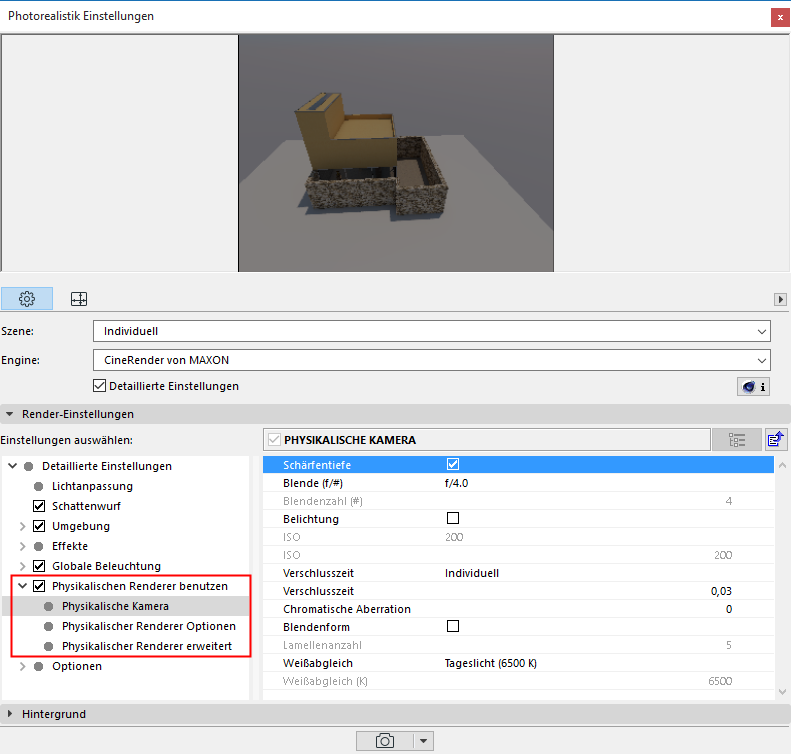Uncheck Physikalischen Renderer benutzen
Screen dimensions: 791x754
[39, 586]
